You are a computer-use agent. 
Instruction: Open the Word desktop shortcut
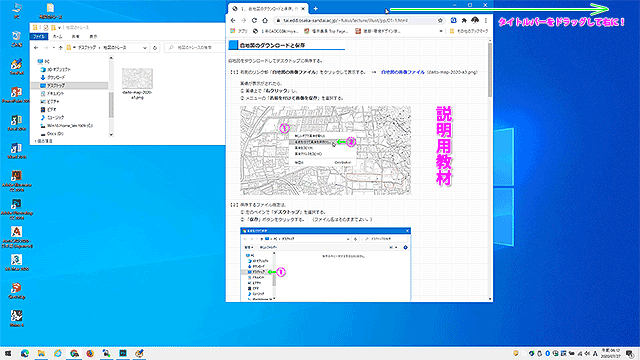(x=16, y=151)
